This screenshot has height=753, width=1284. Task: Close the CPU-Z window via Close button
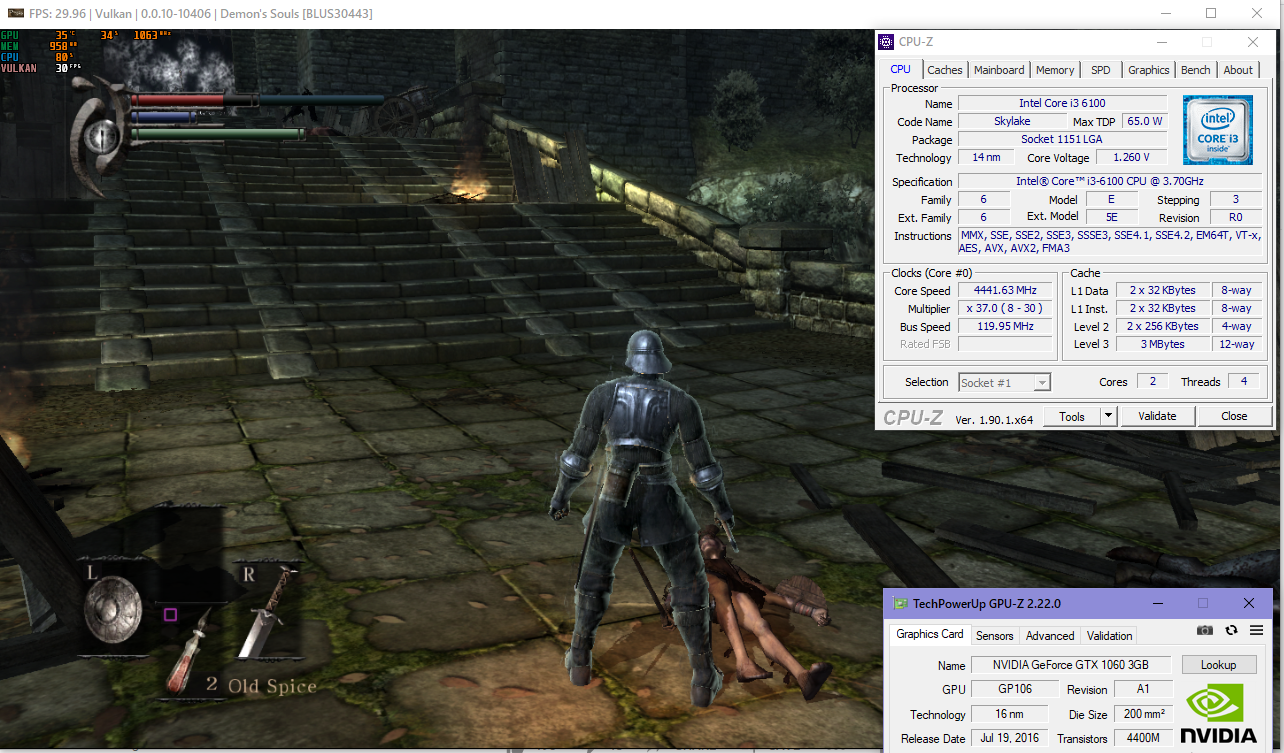tap(1234, 416)
